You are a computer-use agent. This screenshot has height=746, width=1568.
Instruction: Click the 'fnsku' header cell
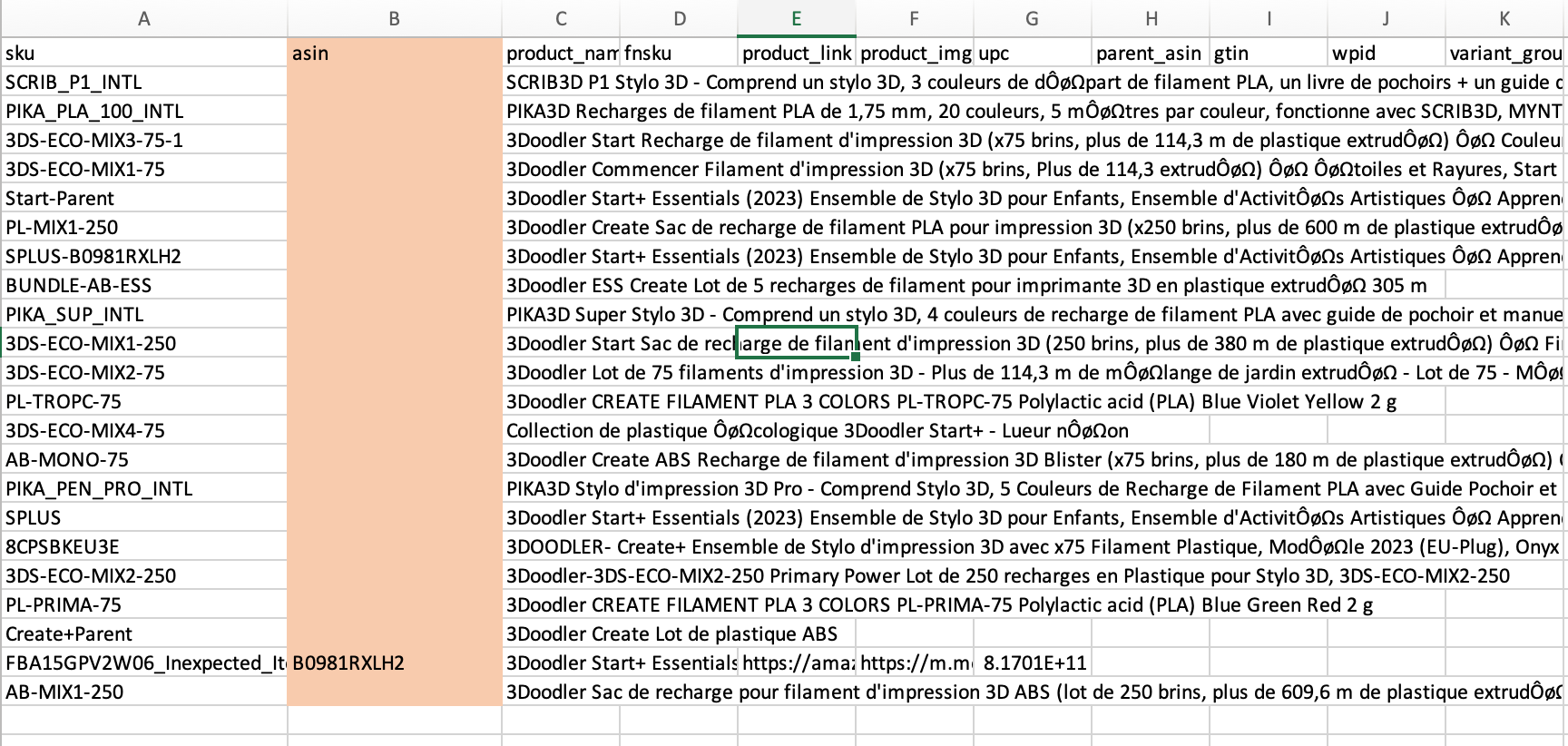pyautogui.click(x=679, y=54)
